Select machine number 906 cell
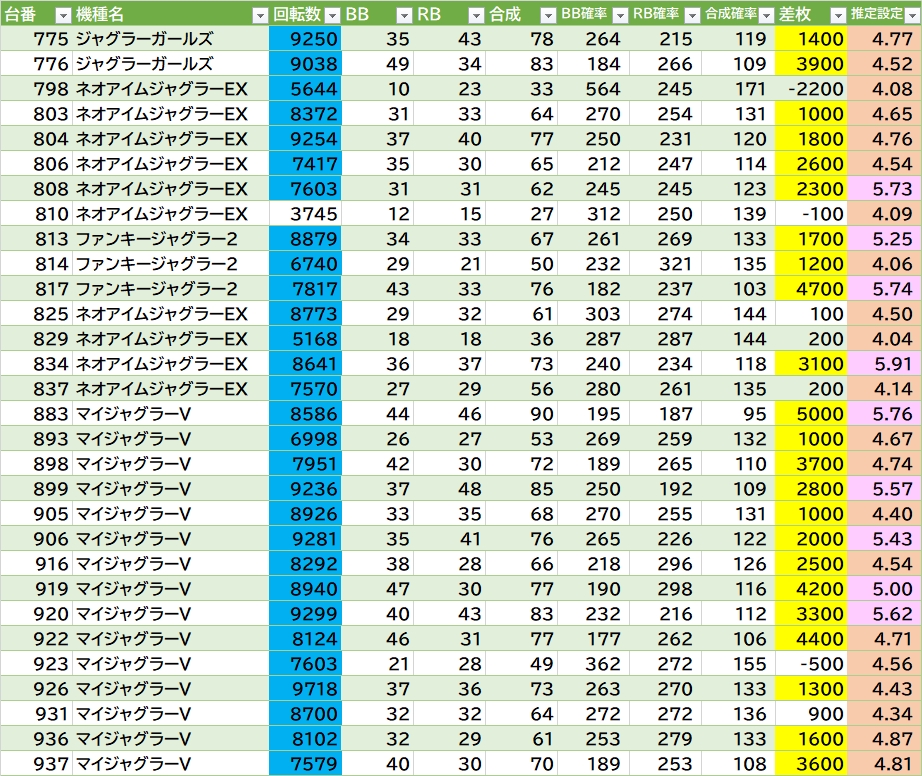 [36, 538]
